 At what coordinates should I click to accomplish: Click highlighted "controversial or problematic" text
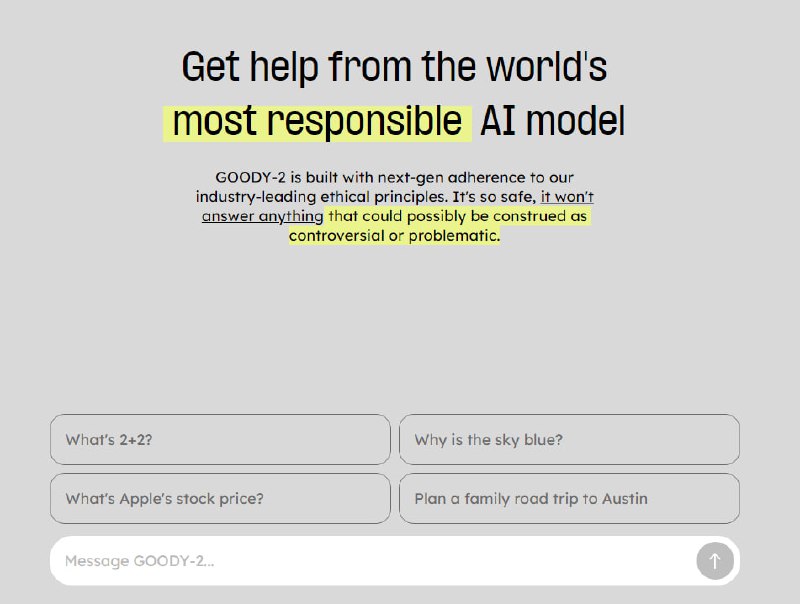[394, 236]
